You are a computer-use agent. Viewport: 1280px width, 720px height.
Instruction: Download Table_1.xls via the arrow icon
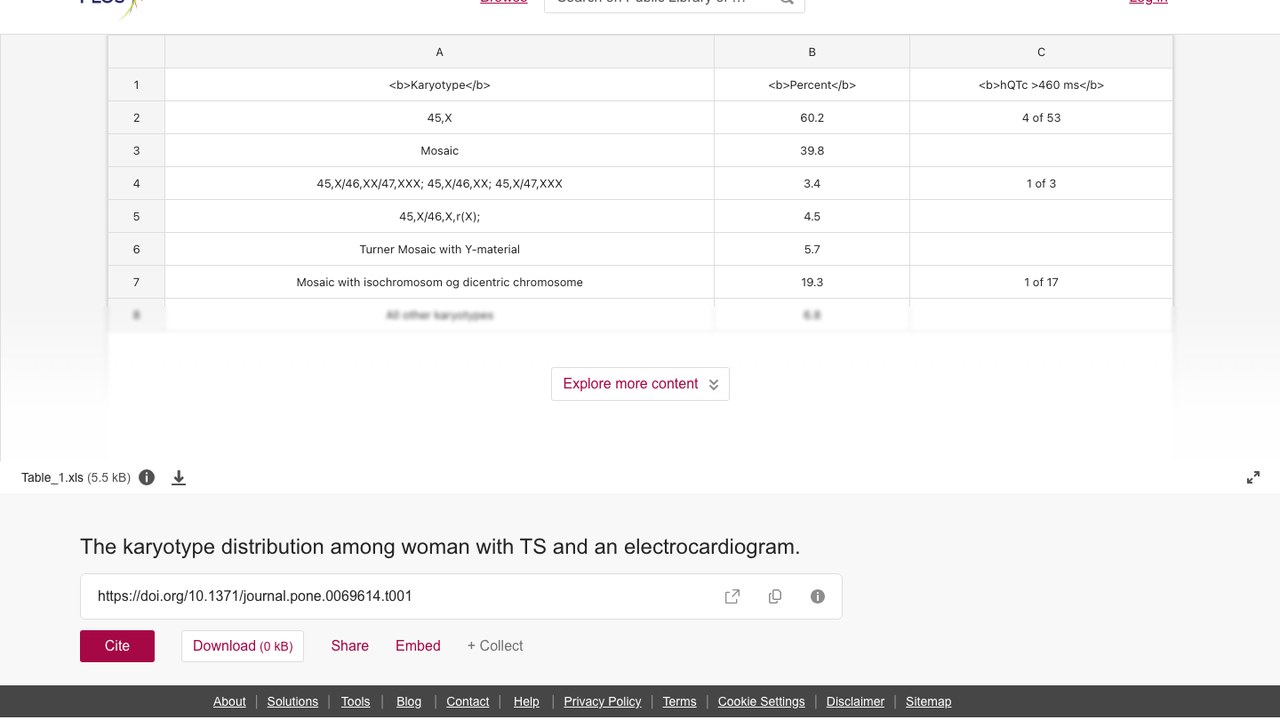click(179, 478)
